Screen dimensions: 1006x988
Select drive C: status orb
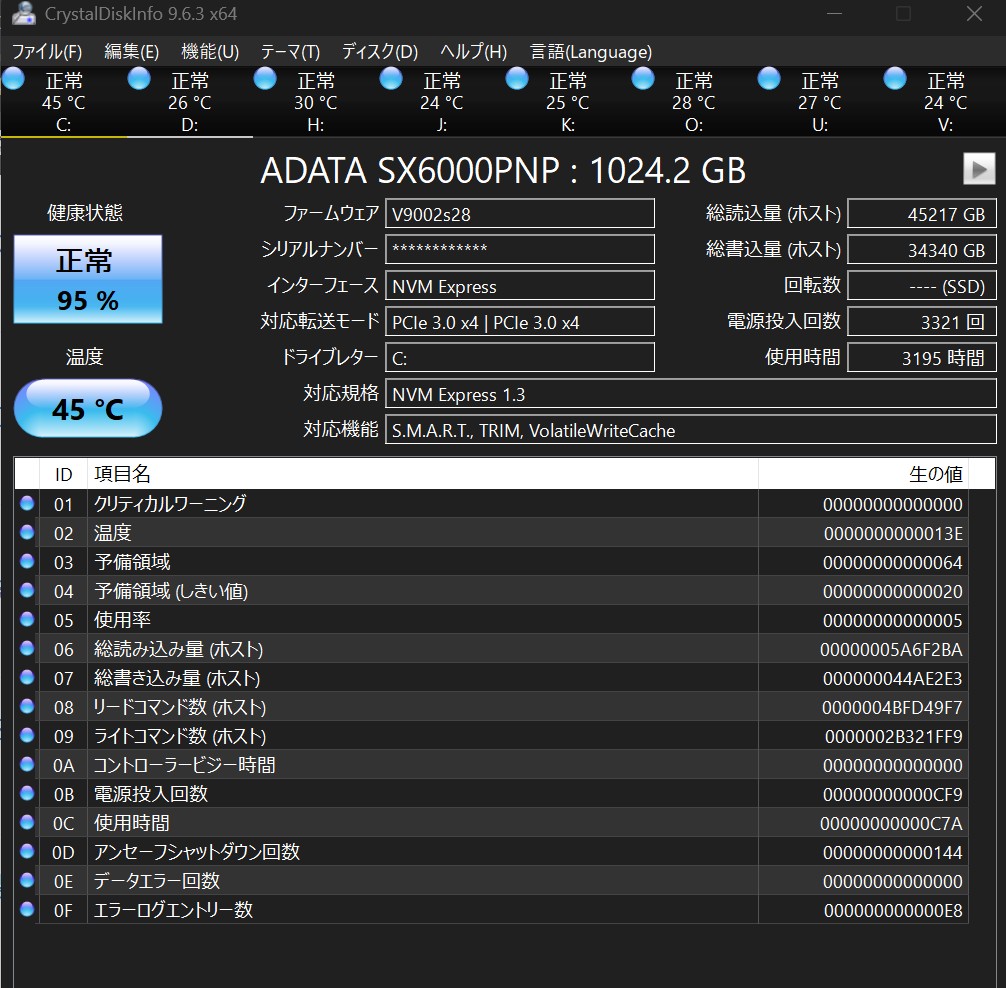click(14, 79)
